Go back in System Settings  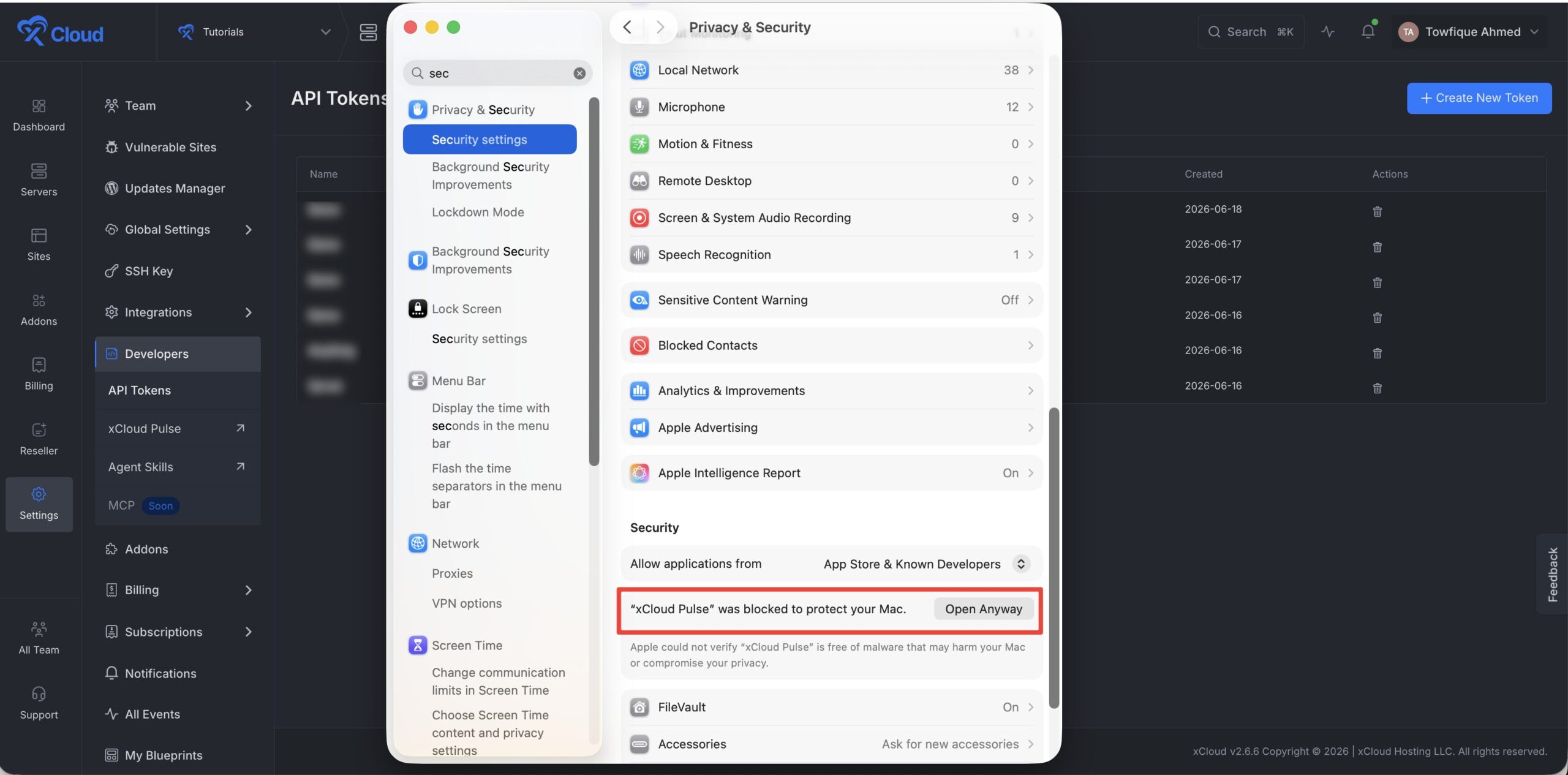(x=627, y=27)
